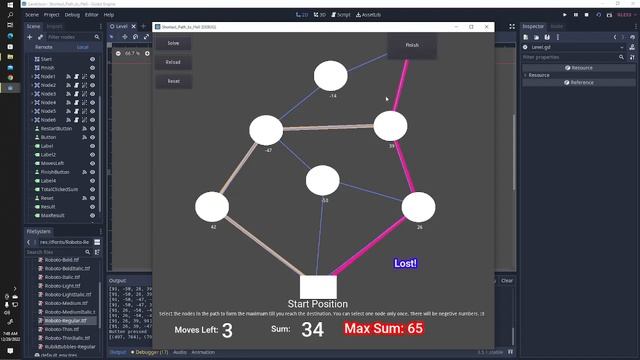This screenshot has width=640, height=360.
Task: Toggle visibility of Start node
Action: point(93,59)
